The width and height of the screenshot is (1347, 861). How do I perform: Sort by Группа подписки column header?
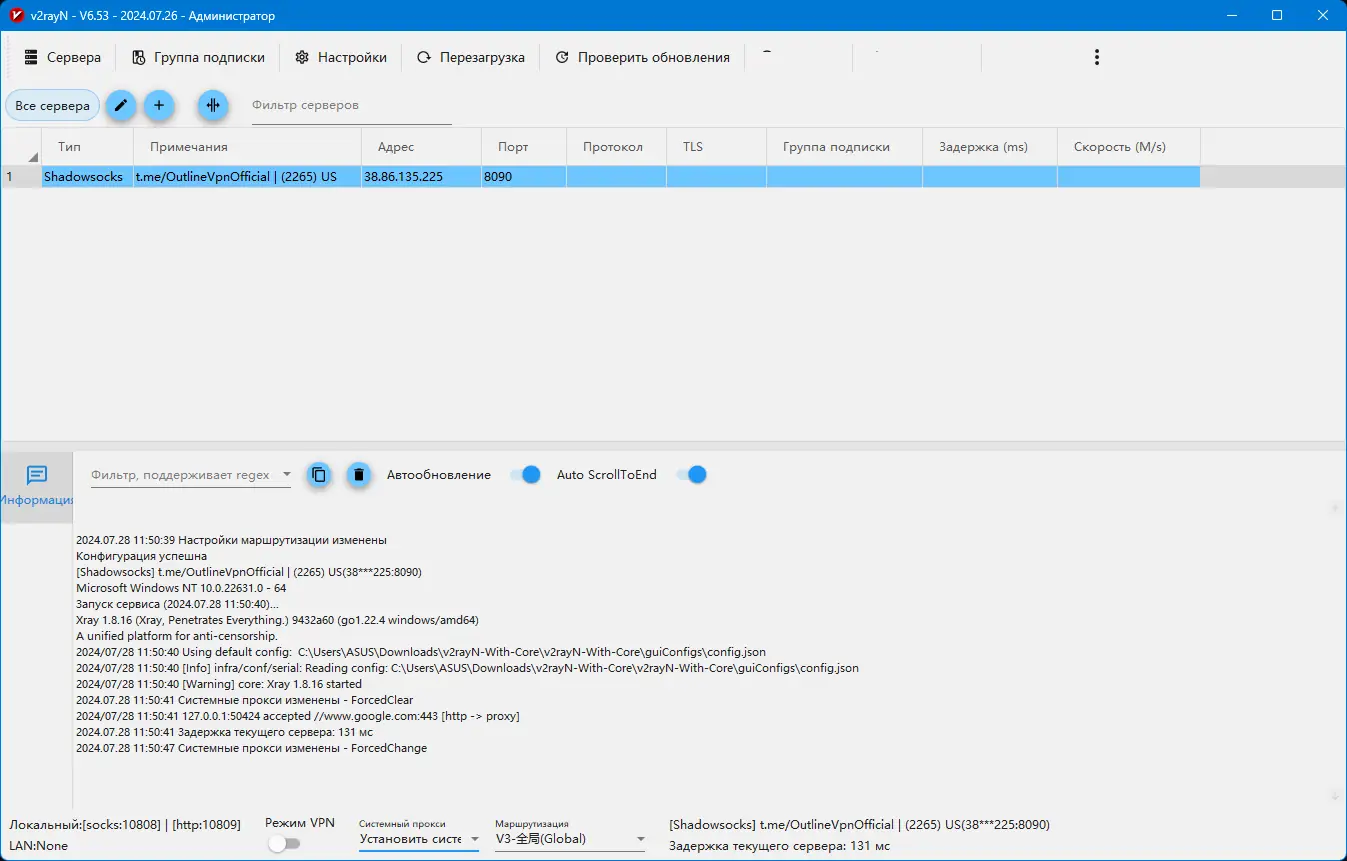coord(845,147)
